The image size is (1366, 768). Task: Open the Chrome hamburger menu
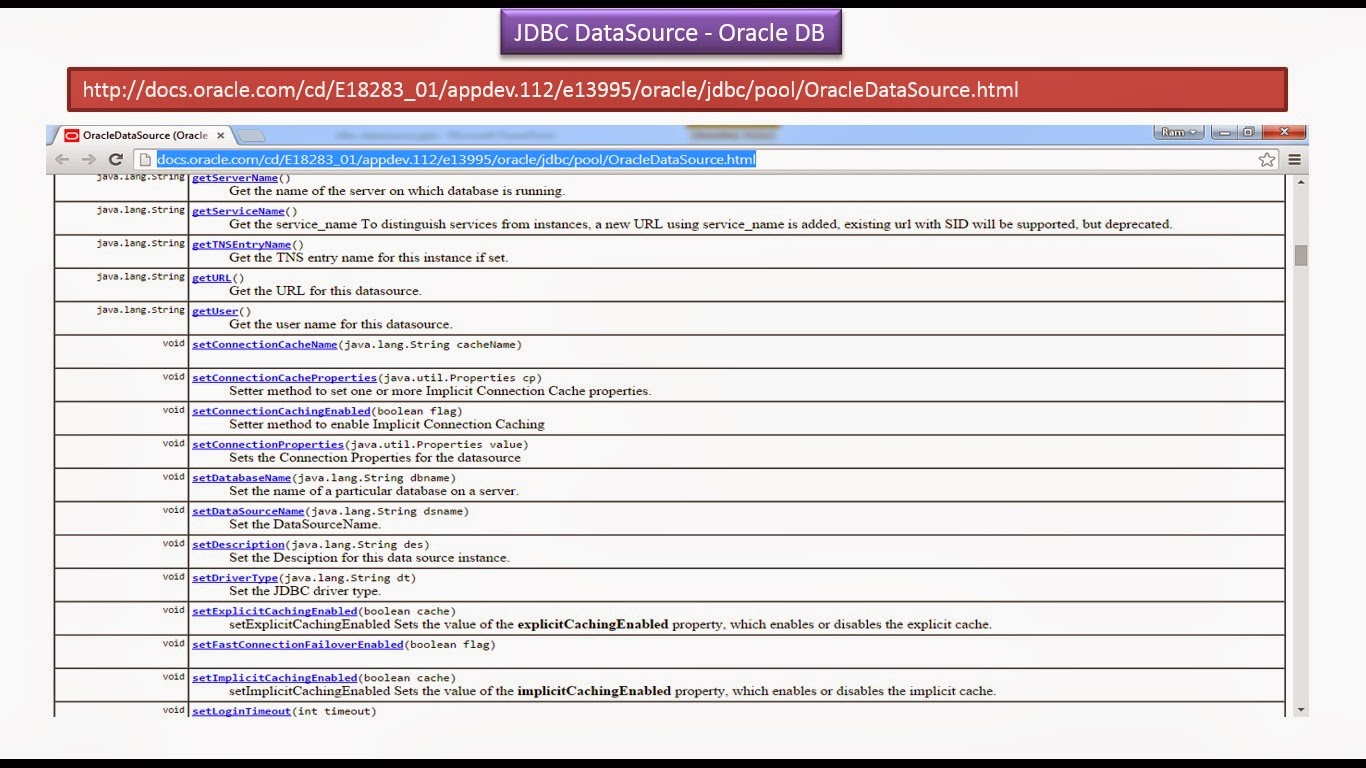(1294, 159)
